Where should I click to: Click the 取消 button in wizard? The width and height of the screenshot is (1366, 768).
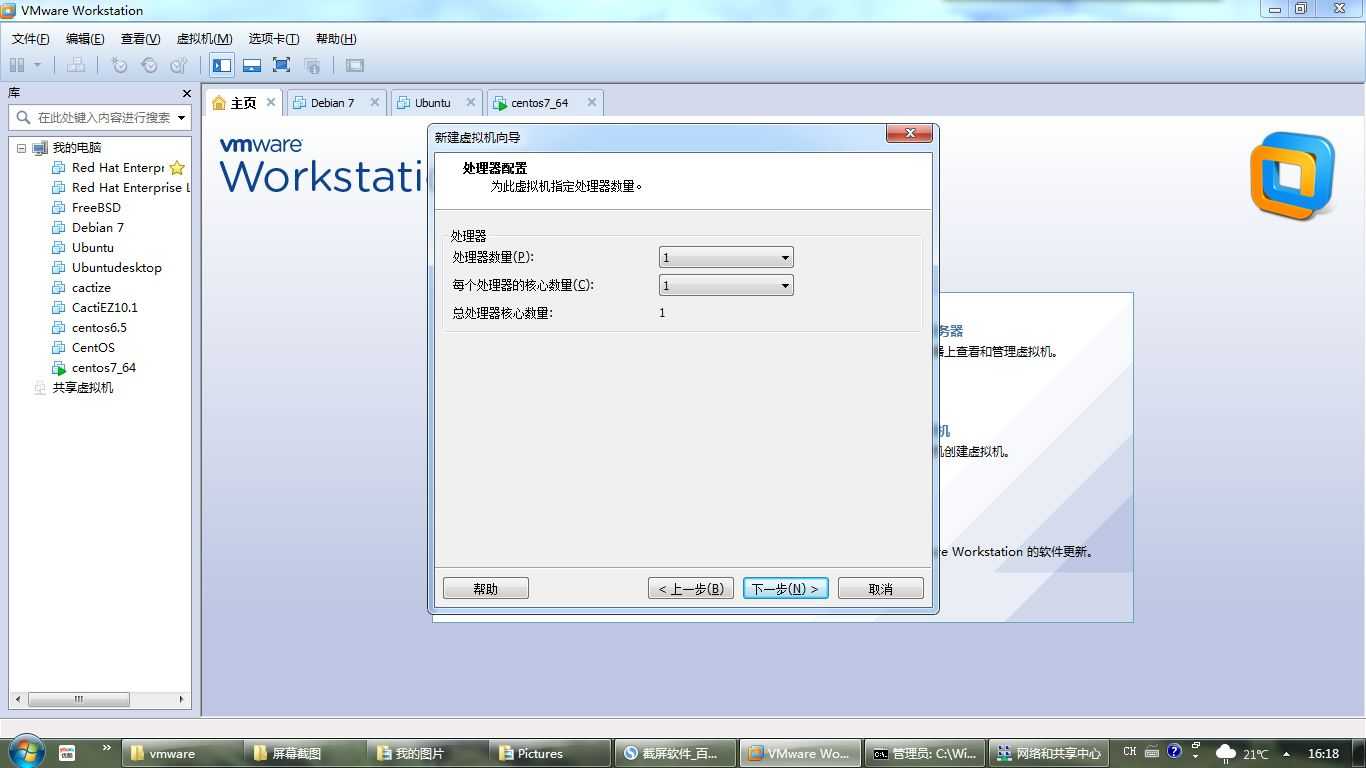(880, 589)
